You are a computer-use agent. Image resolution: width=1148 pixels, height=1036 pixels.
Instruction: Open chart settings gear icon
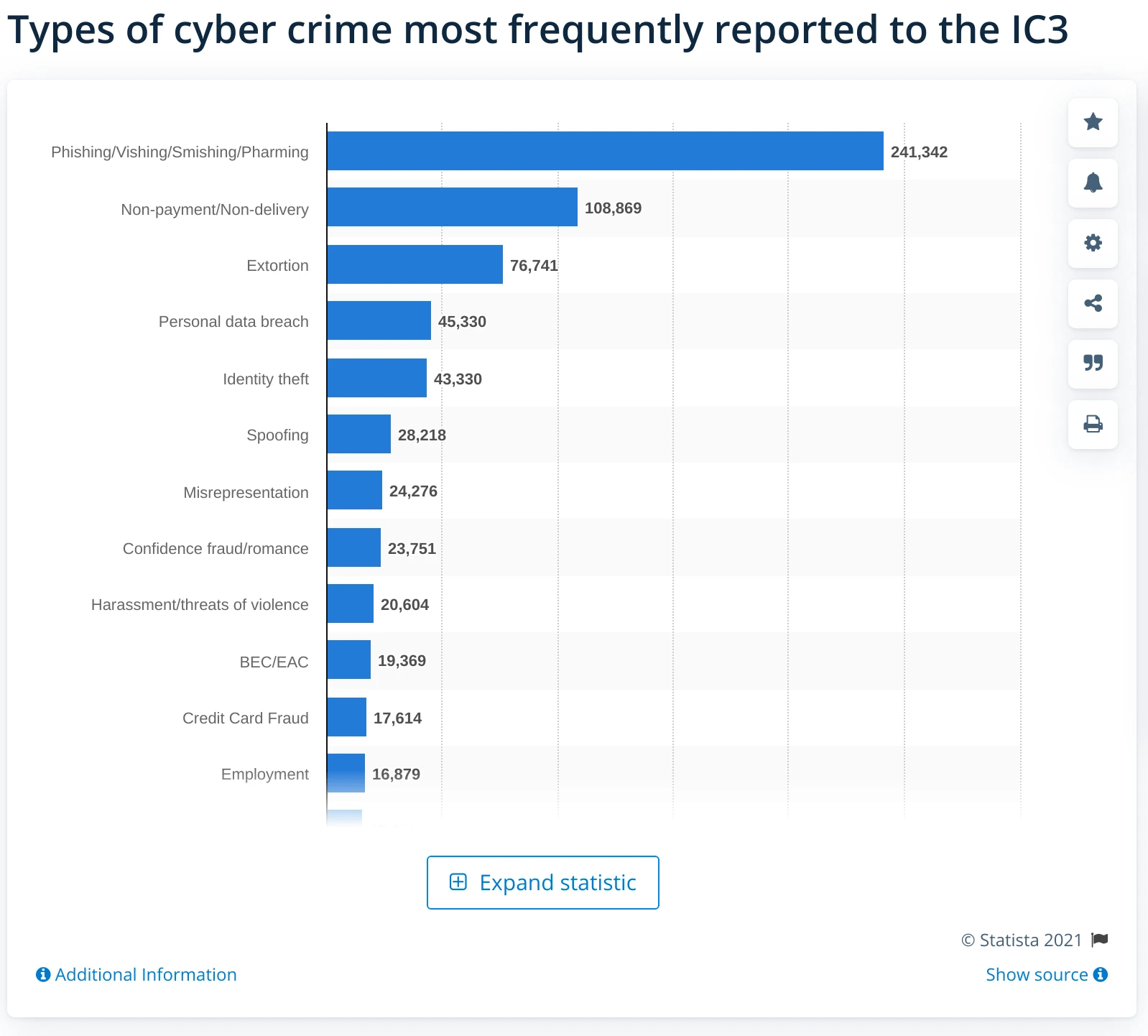point(1093,243)
